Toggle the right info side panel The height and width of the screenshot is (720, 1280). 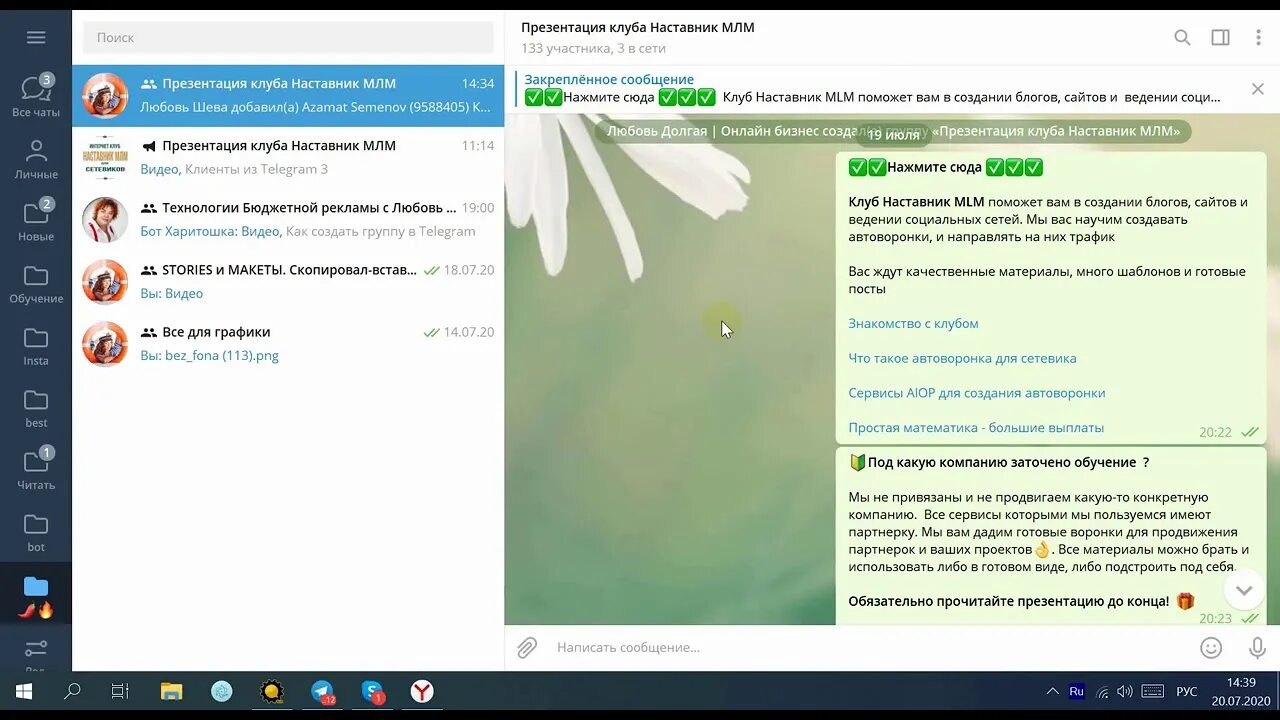pyautogui.click(x=1220, y=37)
